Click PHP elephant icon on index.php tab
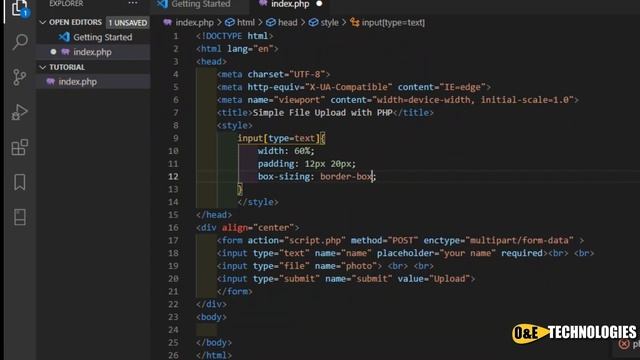The image size is (640, 360). (x=263, y=3)
